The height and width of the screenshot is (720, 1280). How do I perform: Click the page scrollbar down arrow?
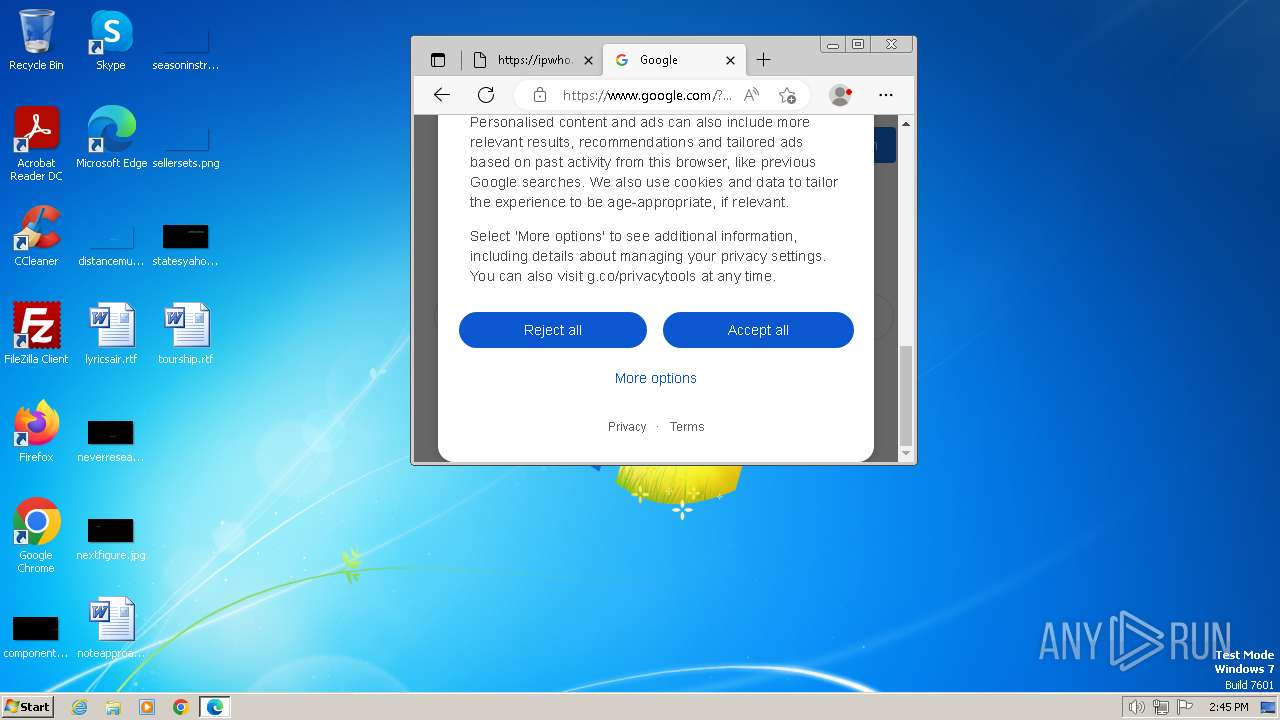(x=906, y=454)
